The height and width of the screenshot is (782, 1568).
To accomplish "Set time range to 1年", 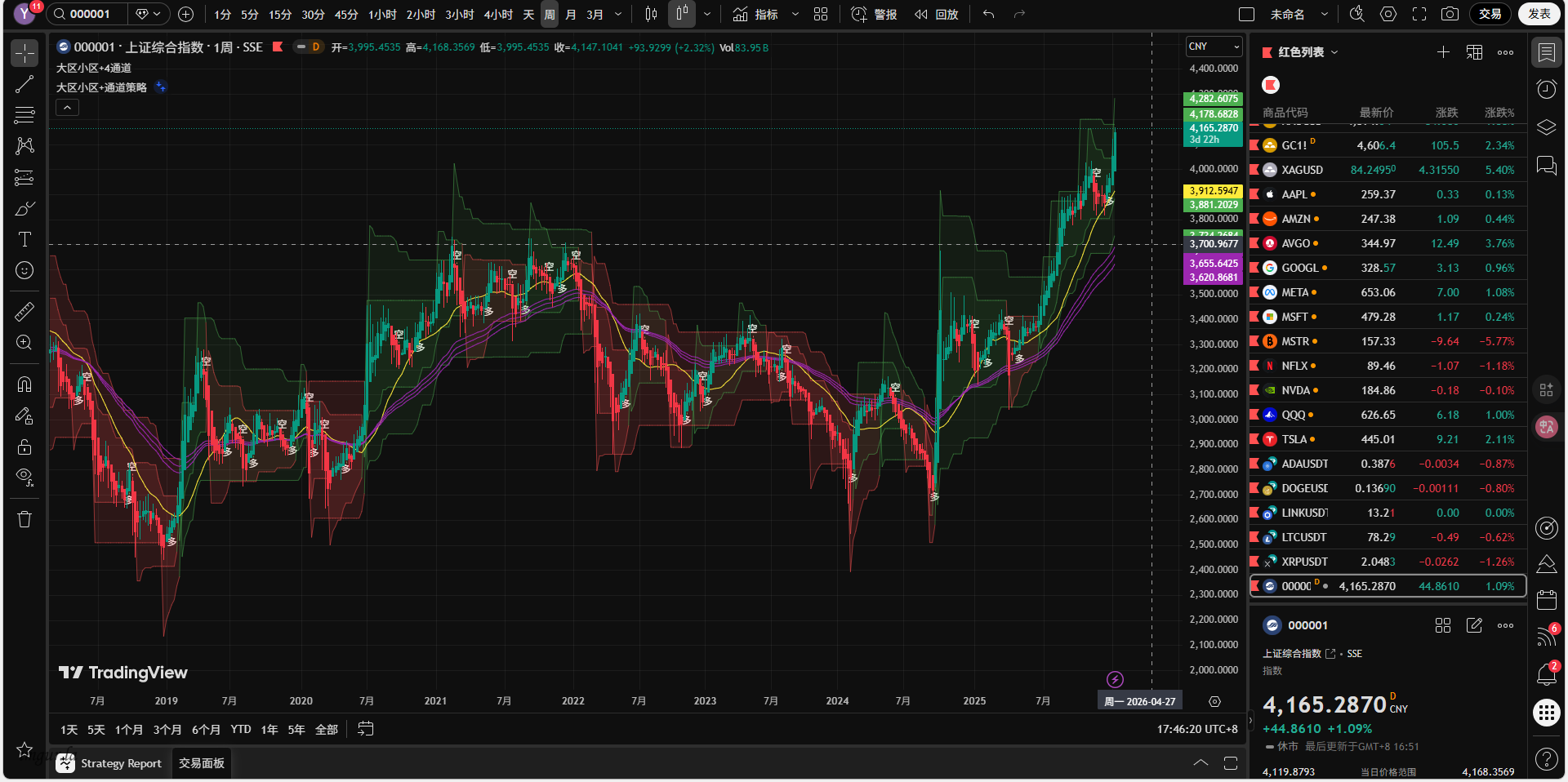I will (x=269, y=729).
